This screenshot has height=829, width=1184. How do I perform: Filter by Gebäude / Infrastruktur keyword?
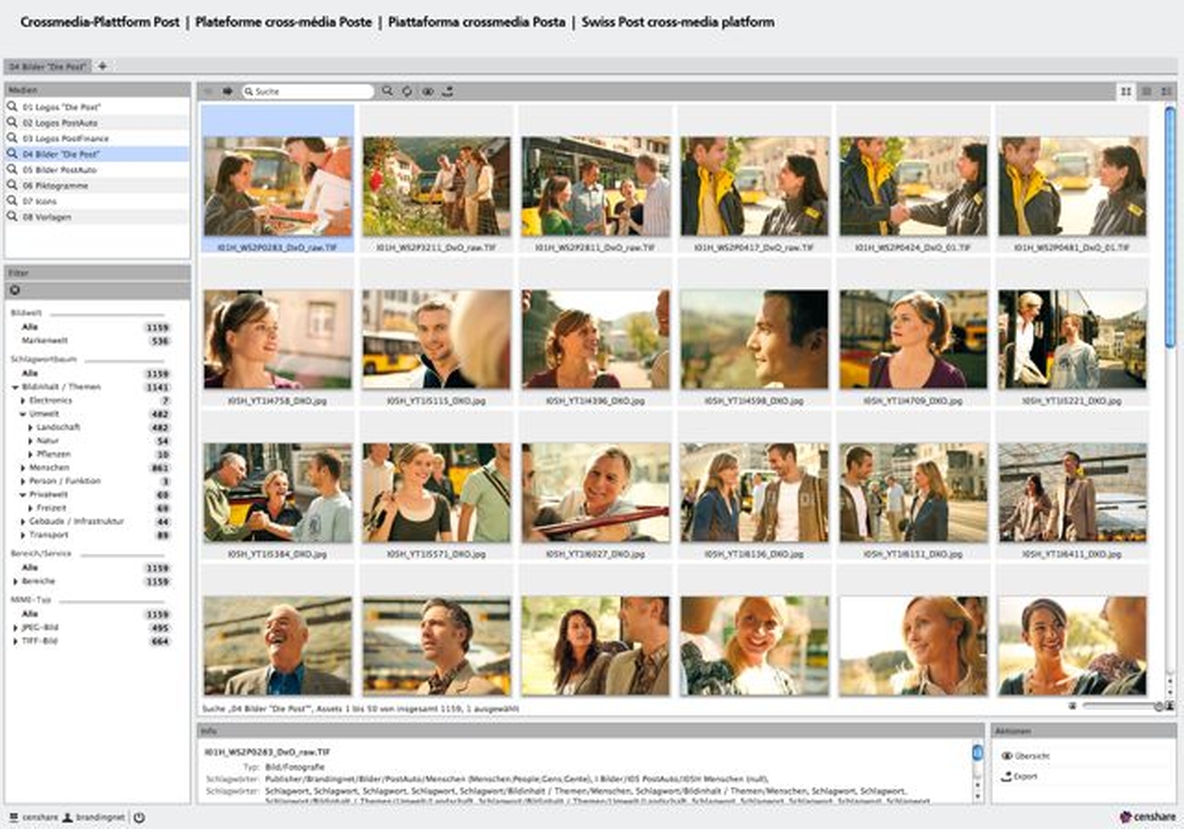(x=76, y=522)
